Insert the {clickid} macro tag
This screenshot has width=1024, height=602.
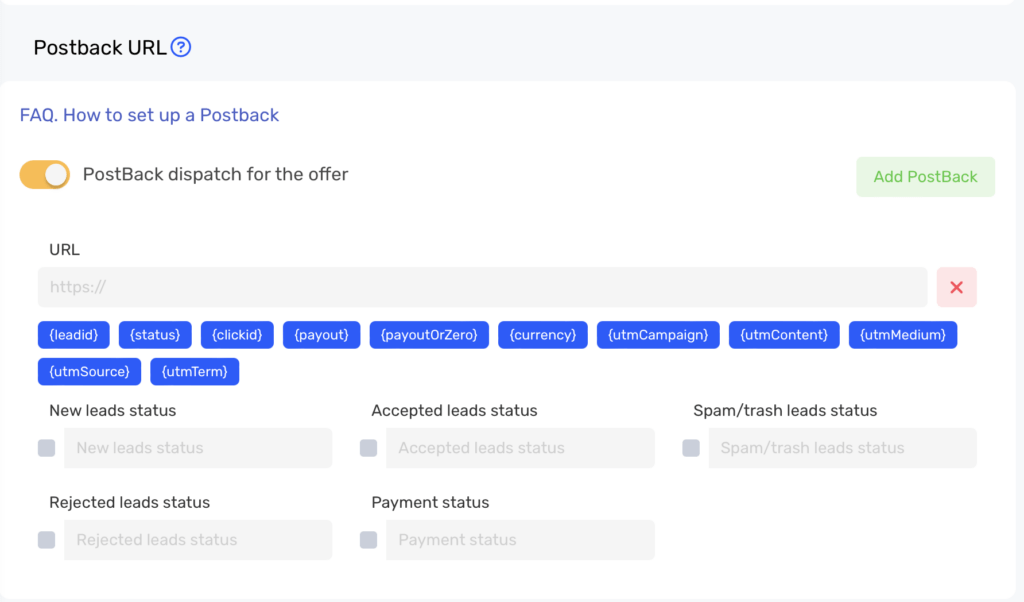[x=237, y=335]
